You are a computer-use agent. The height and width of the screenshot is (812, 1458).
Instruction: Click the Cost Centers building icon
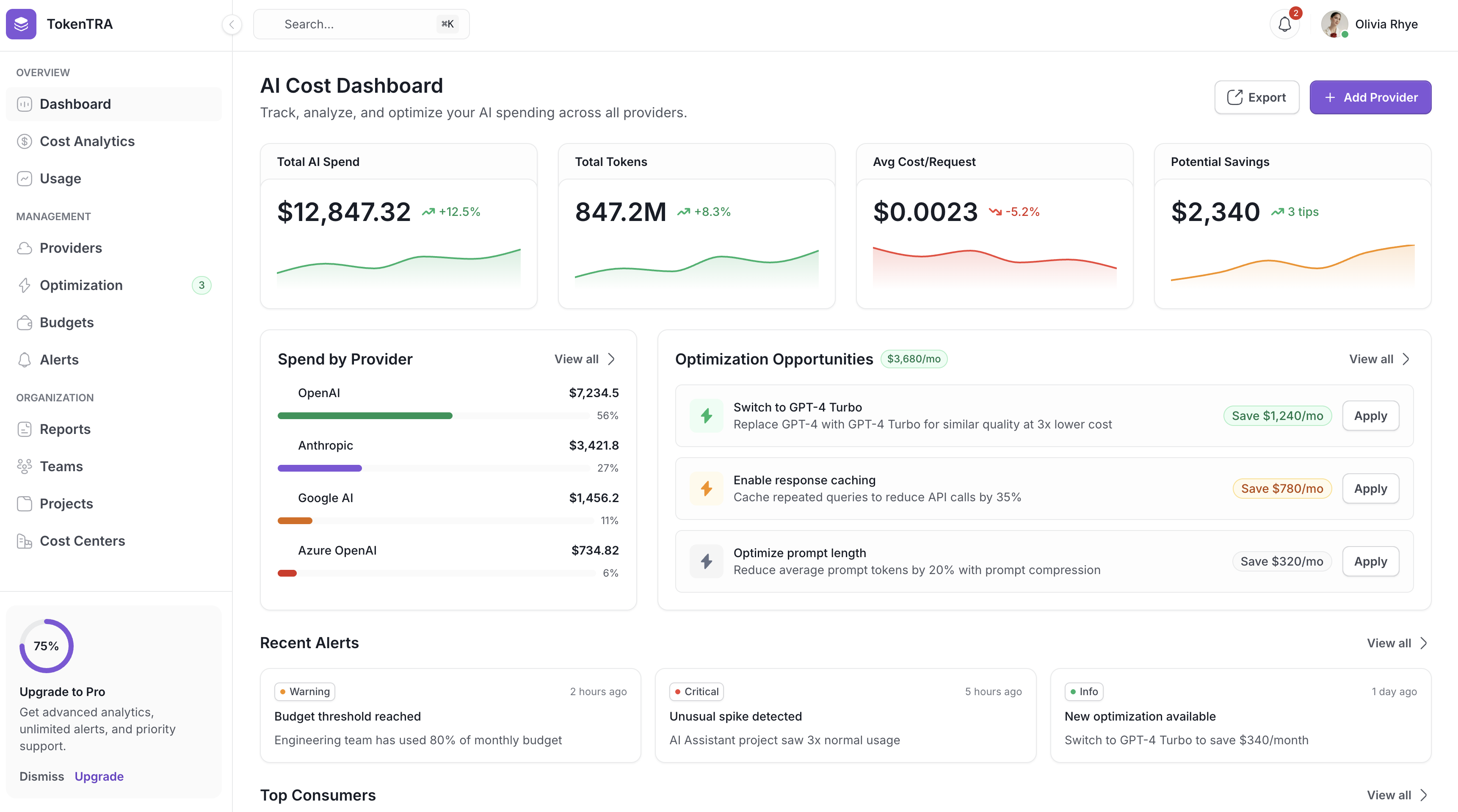coord(24,541)
